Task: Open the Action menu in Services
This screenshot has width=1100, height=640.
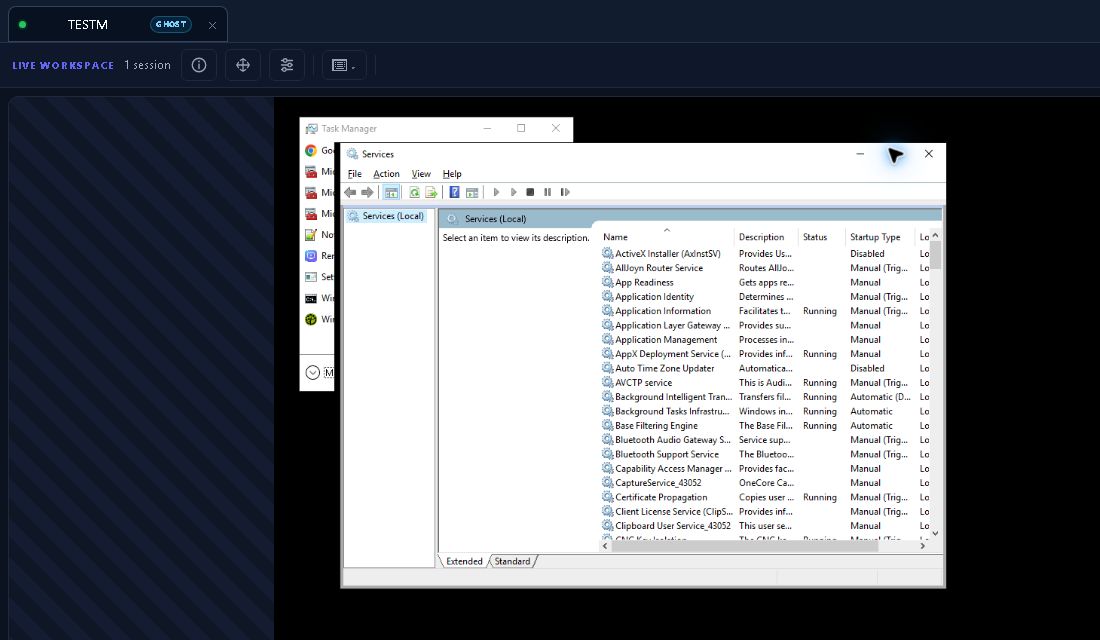Action: click(387, 174)
